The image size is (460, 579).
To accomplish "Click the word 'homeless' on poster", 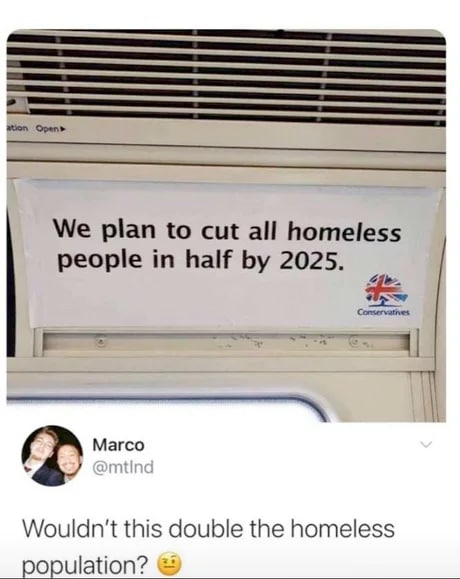I will coord(344,233).
